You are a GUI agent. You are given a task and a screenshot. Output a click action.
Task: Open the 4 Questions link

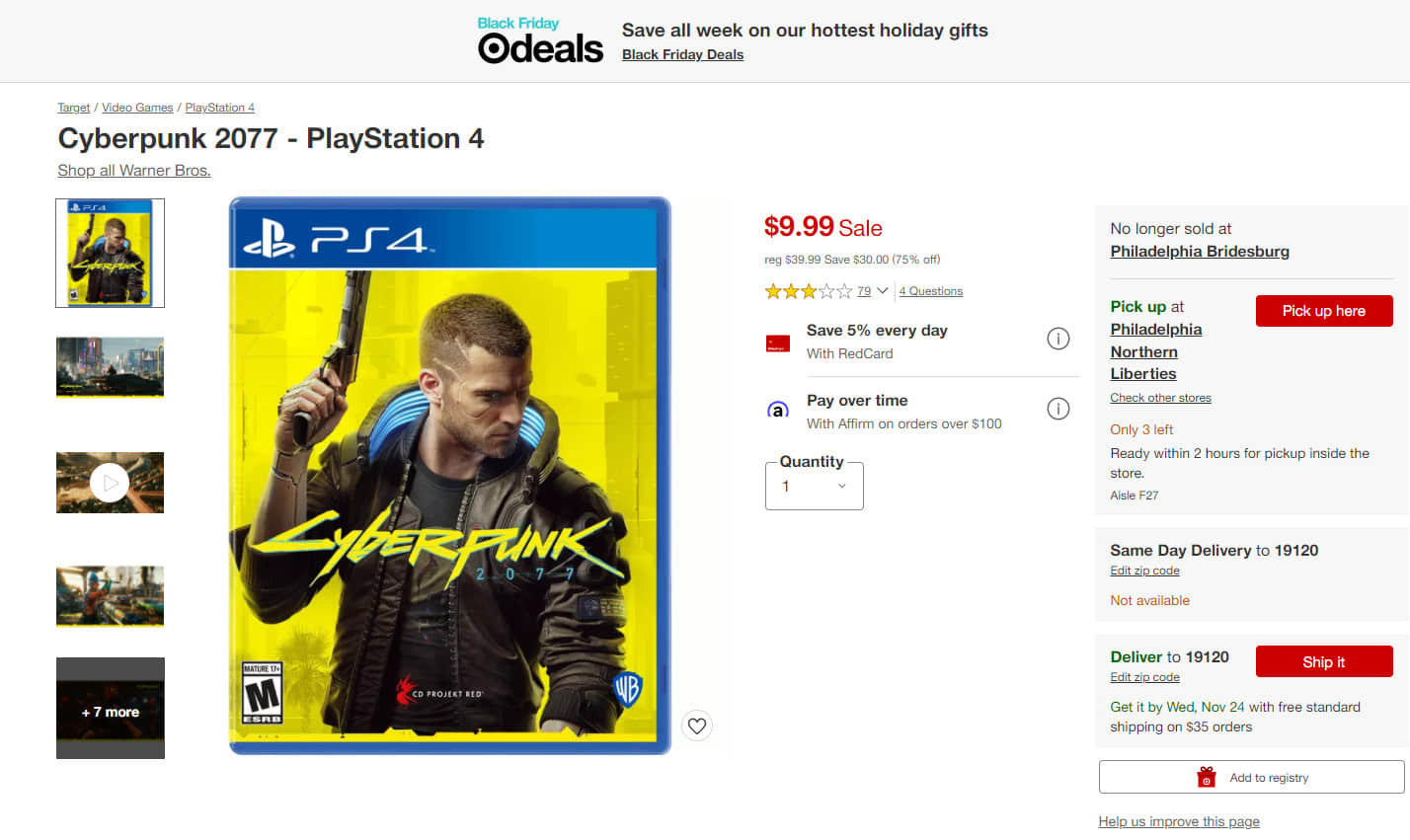pos(931,291)
